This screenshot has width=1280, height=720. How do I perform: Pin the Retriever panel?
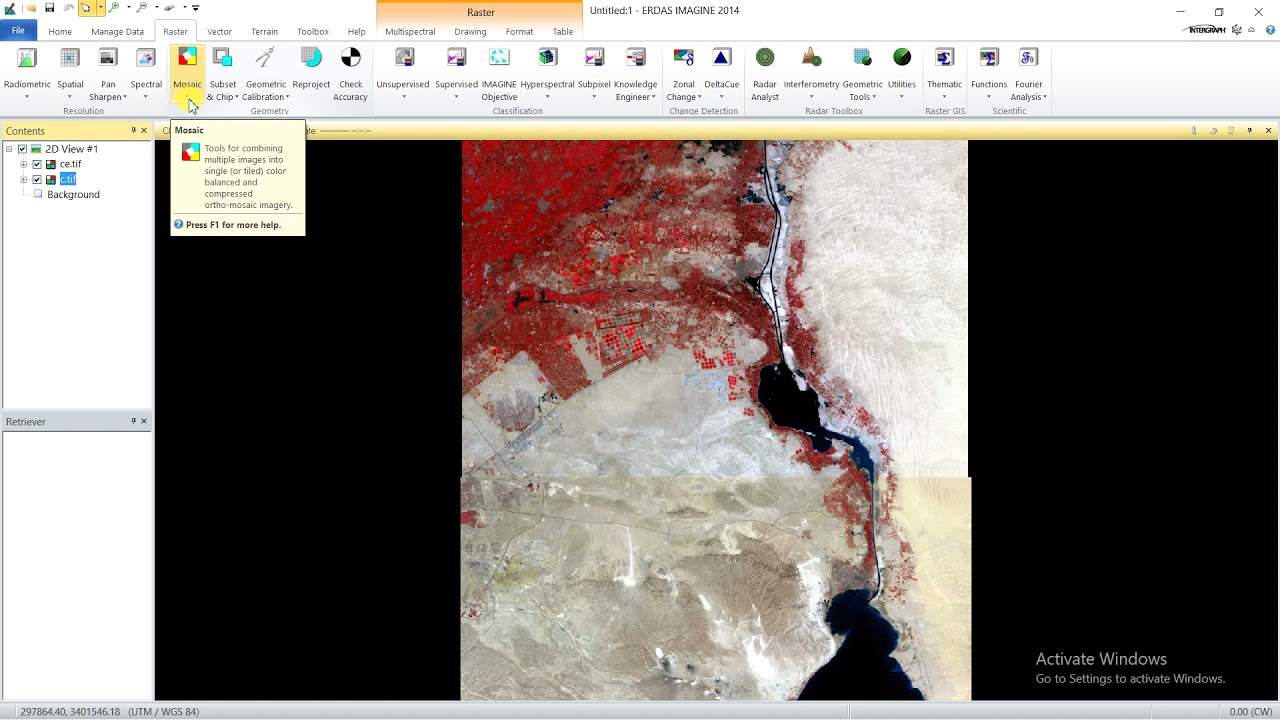(x=133, y=421)
